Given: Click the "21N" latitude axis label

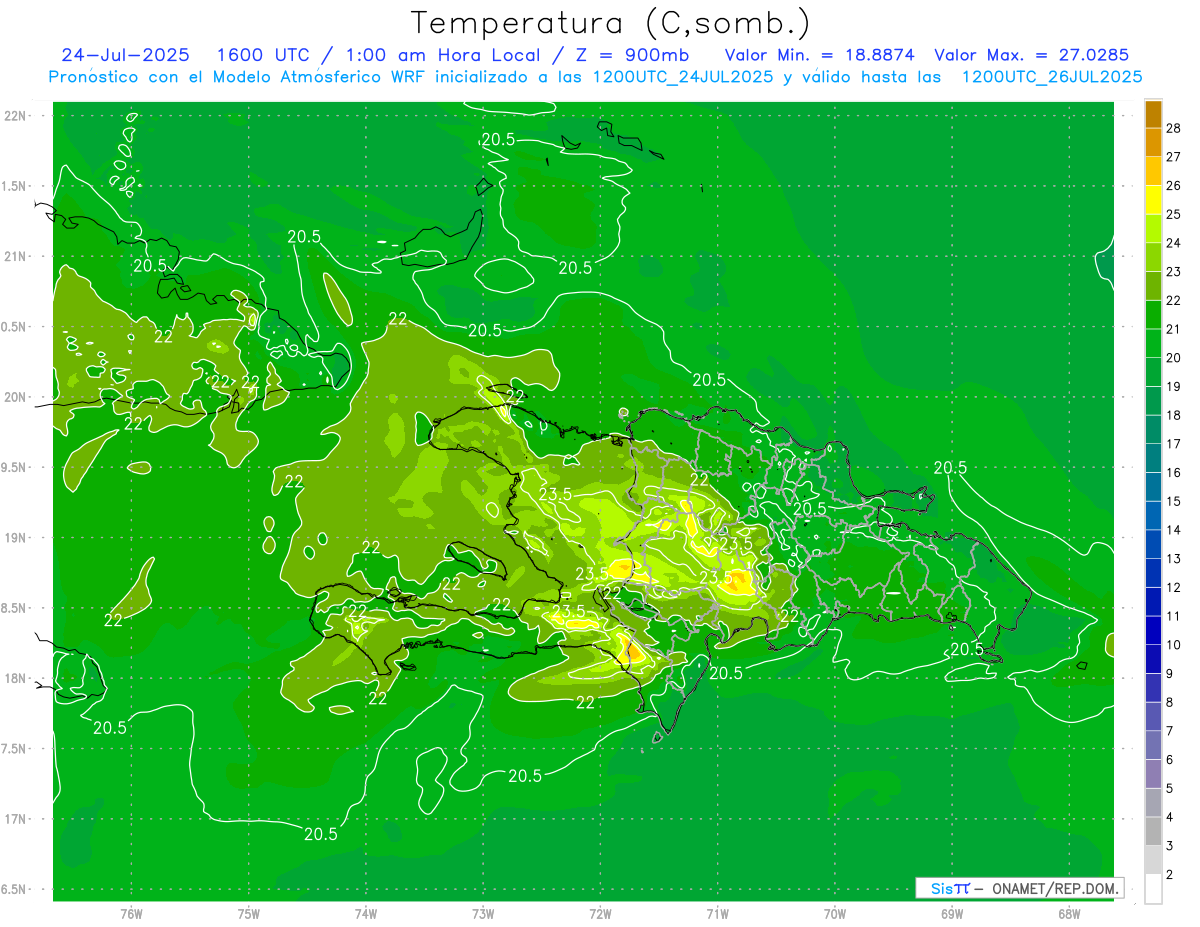Looking at the screenshot, I should point(15,256).
